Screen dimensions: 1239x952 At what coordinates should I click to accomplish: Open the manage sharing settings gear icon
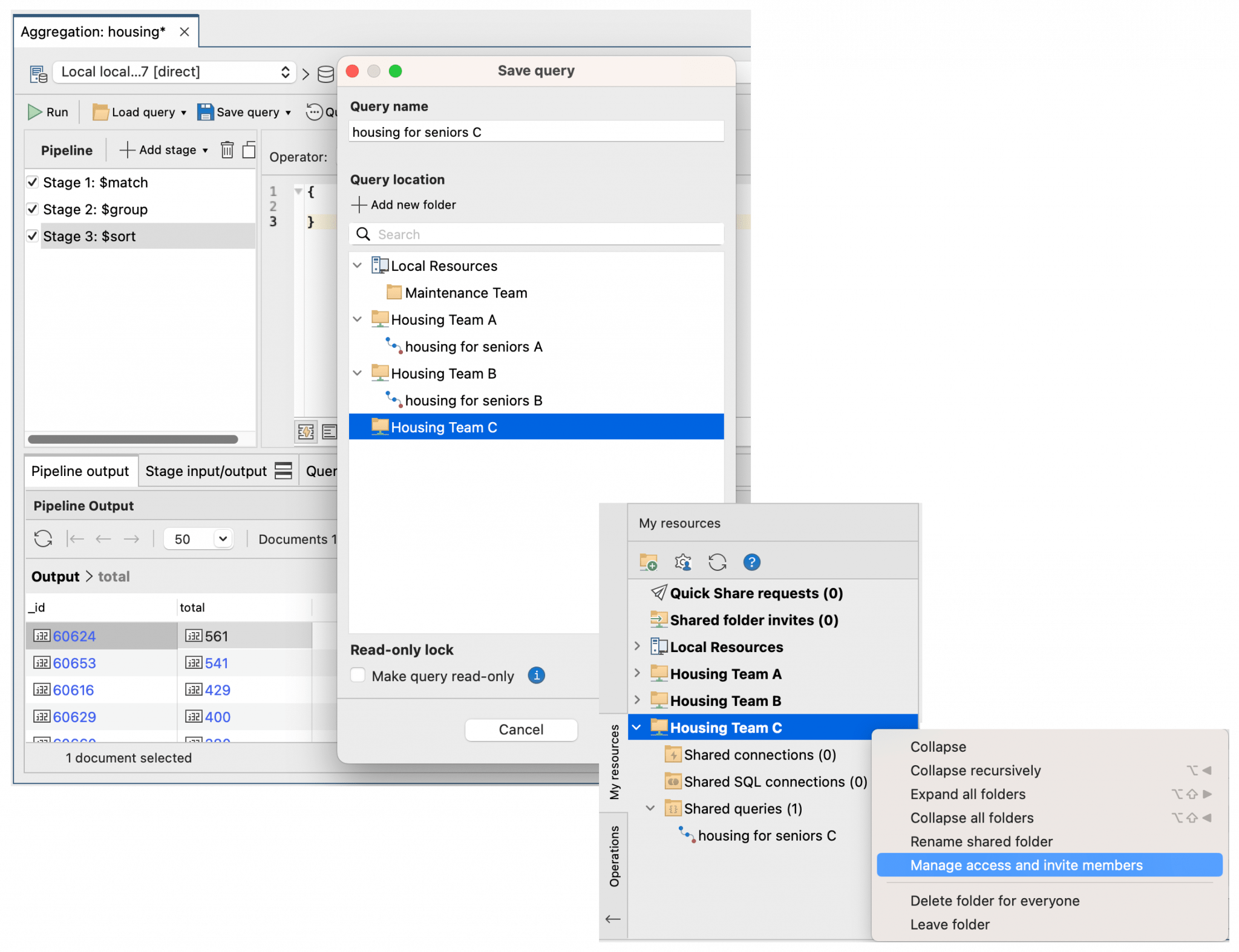coord(683,562)
